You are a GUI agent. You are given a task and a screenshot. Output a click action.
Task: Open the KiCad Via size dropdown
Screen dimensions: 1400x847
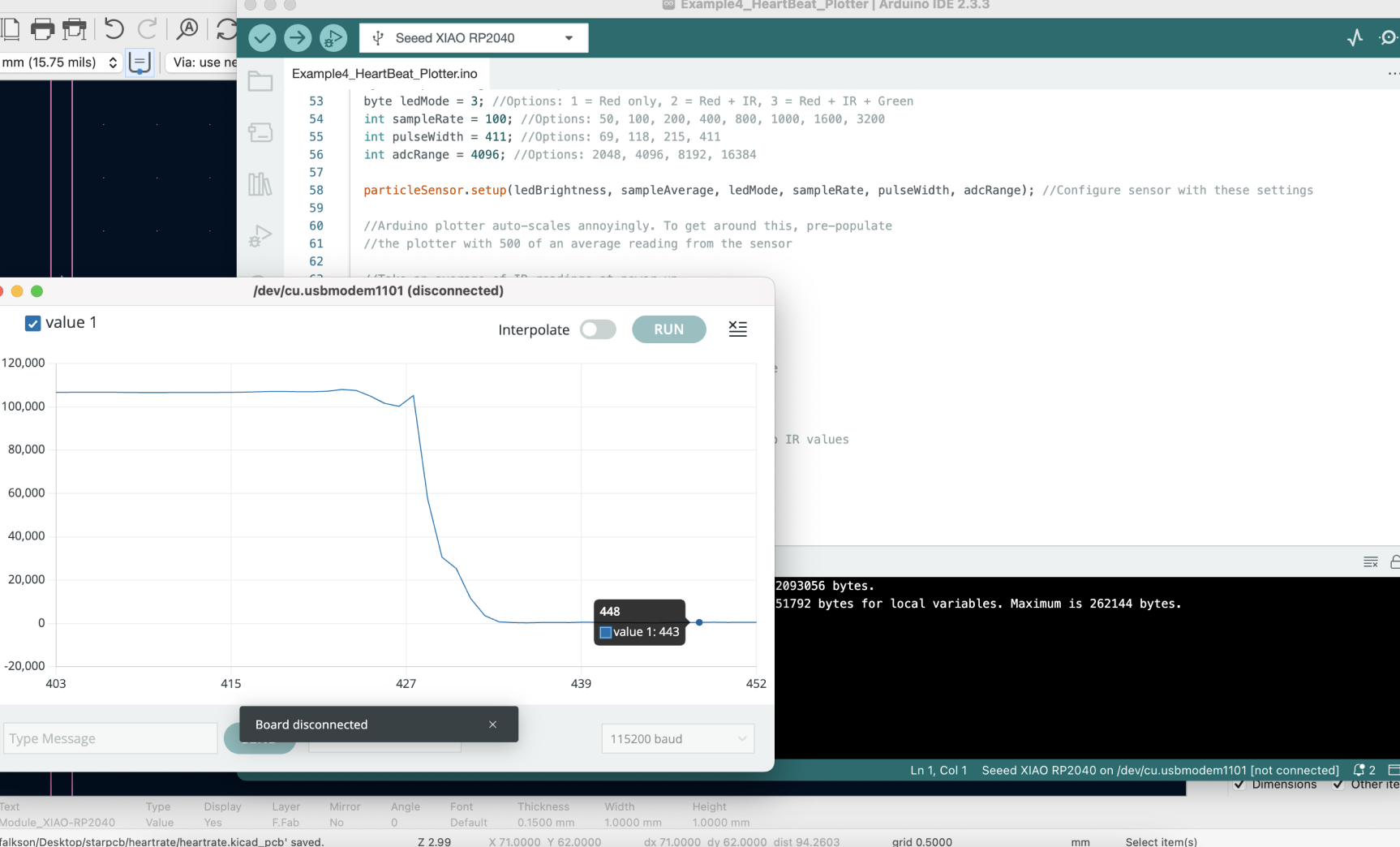[203, 62]
